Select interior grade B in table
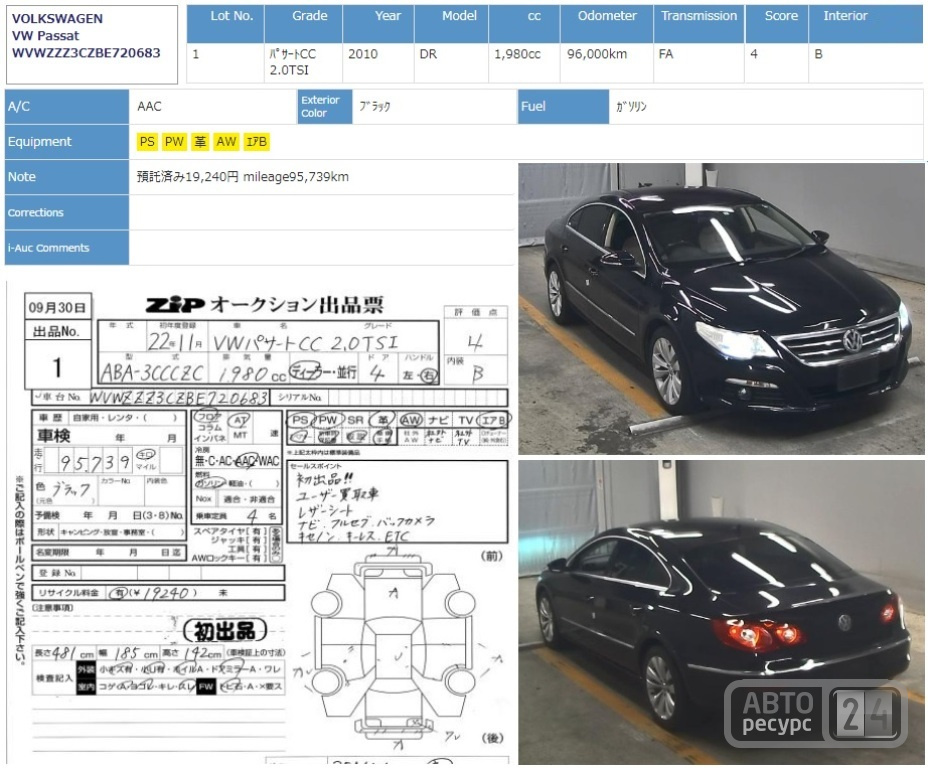 click(x=819, y=54)
